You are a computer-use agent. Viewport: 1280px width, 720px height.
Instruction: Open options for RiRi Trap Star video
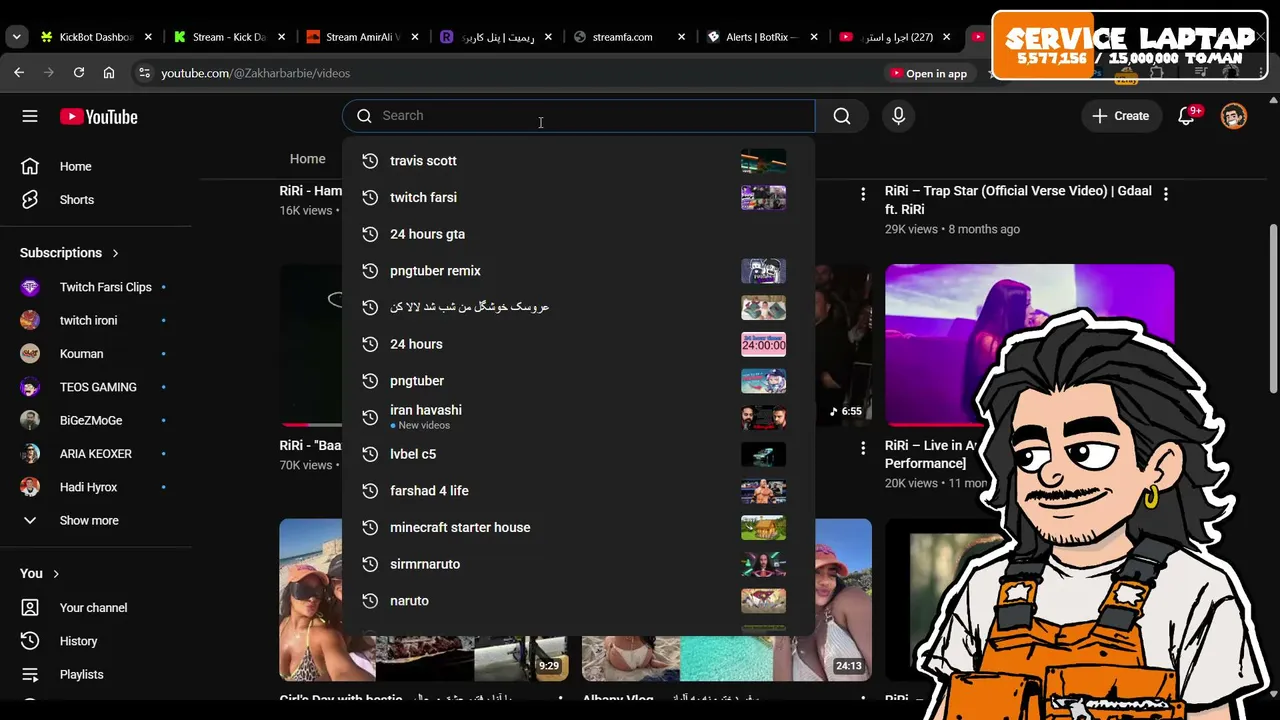click(1165, 193)
